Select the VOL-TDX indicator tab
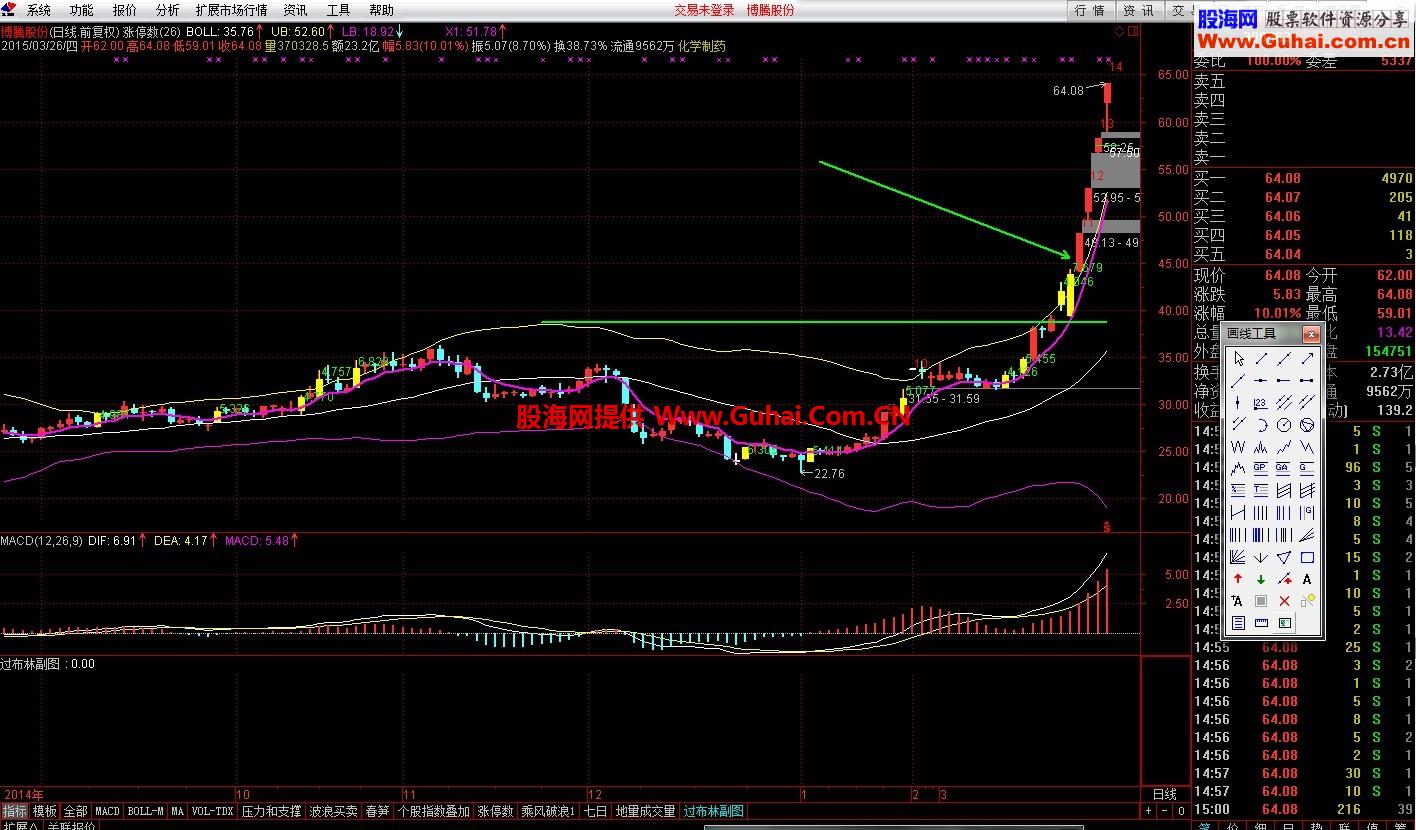Viewport: 1416px width, 830px height. pyautogui.click(x=213, y=811)
